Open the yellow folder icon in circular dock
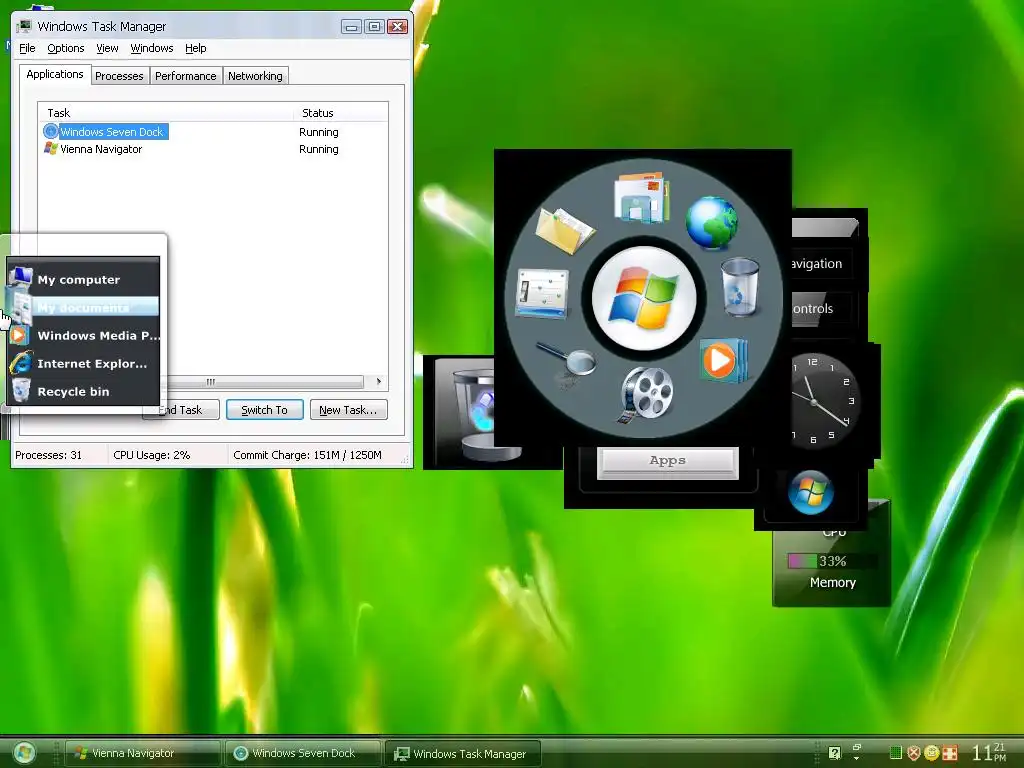 (x=564, y=230)
